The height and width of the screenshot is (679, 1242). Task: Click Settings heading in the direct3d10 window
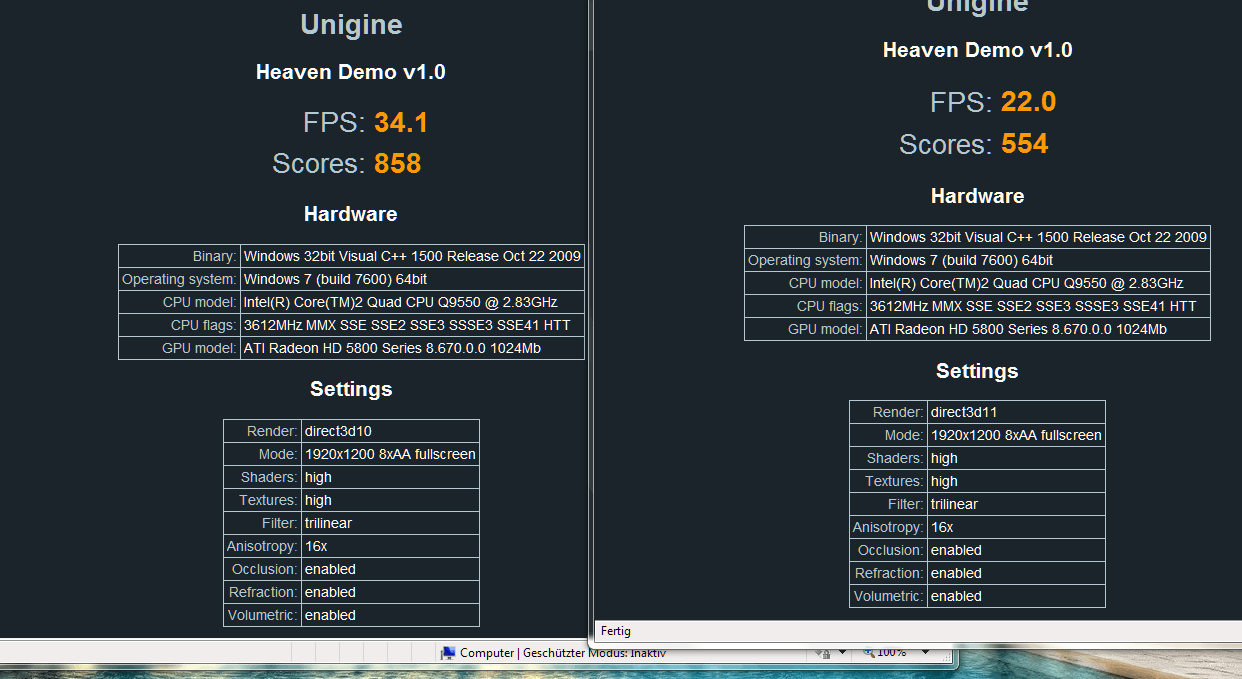click(351, 389)
